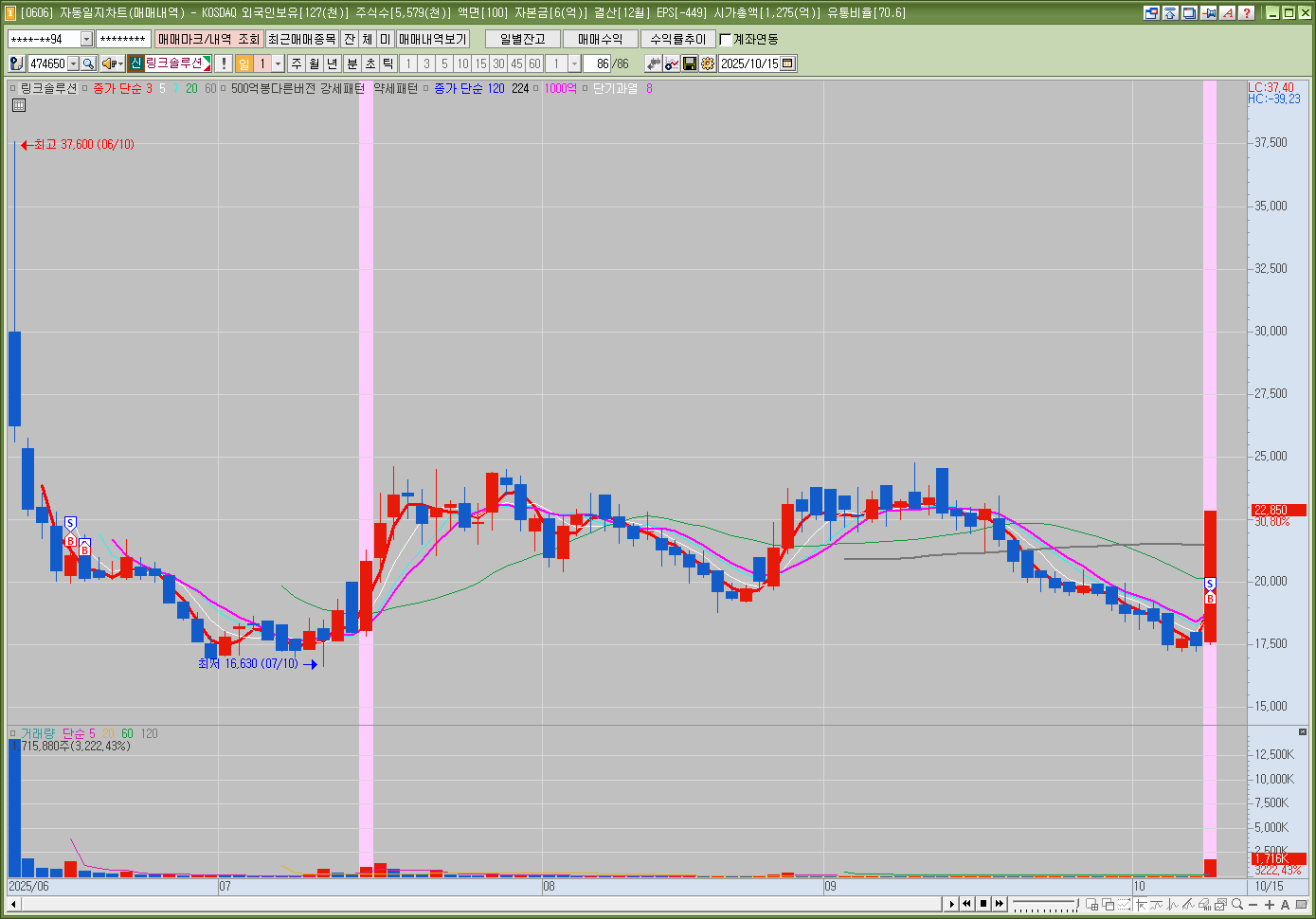Click the send-to-top arrow title icon
Image resolution: width=1316 pixels, height=919 pixels.
(1170, 12)
